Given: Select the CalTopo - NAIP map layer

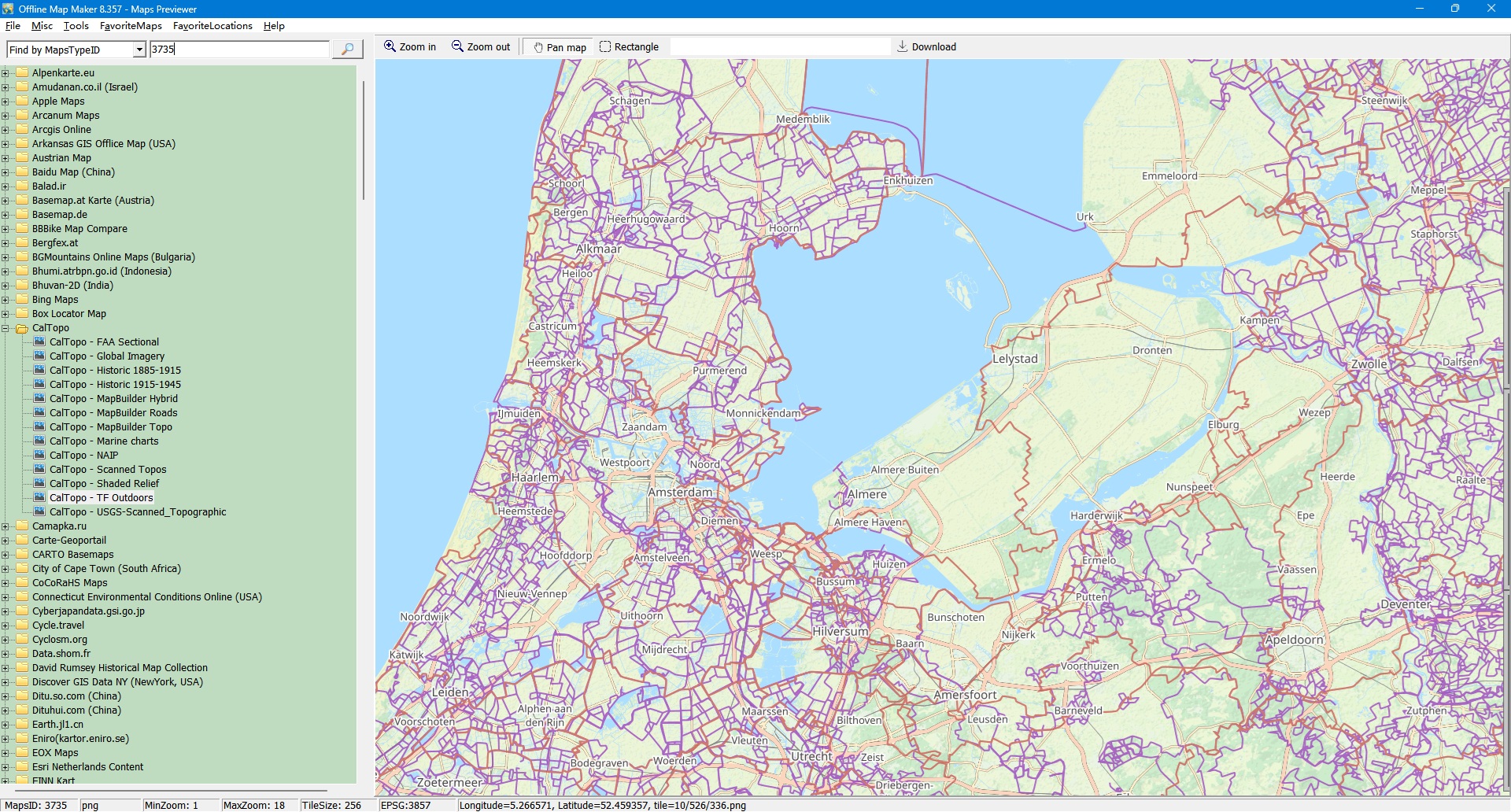Looking at the screenshot, I should (83, 456).
